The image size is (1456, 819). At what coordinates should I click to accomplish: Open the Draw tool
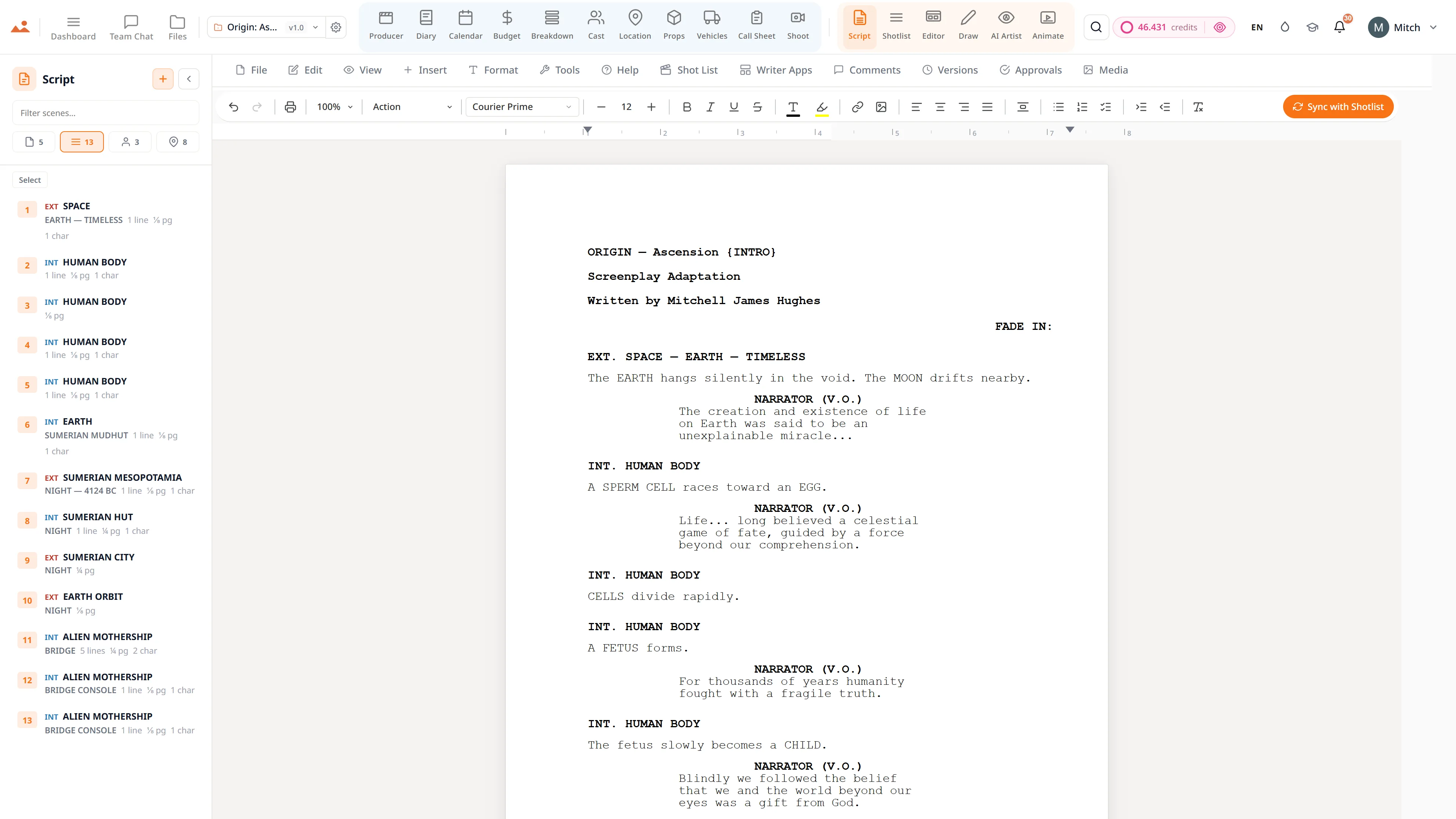(968, 27)
